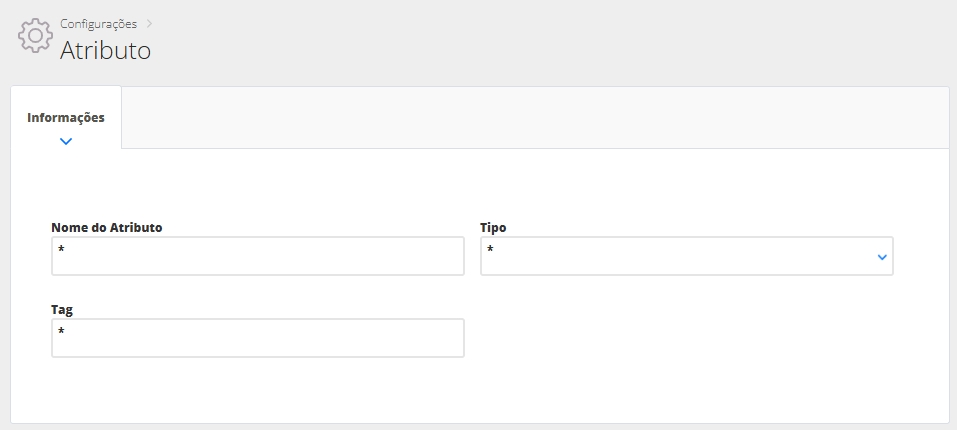Click the gray header area right of Atributo
The width and height of the screenshot is (957, 430).
550,45
